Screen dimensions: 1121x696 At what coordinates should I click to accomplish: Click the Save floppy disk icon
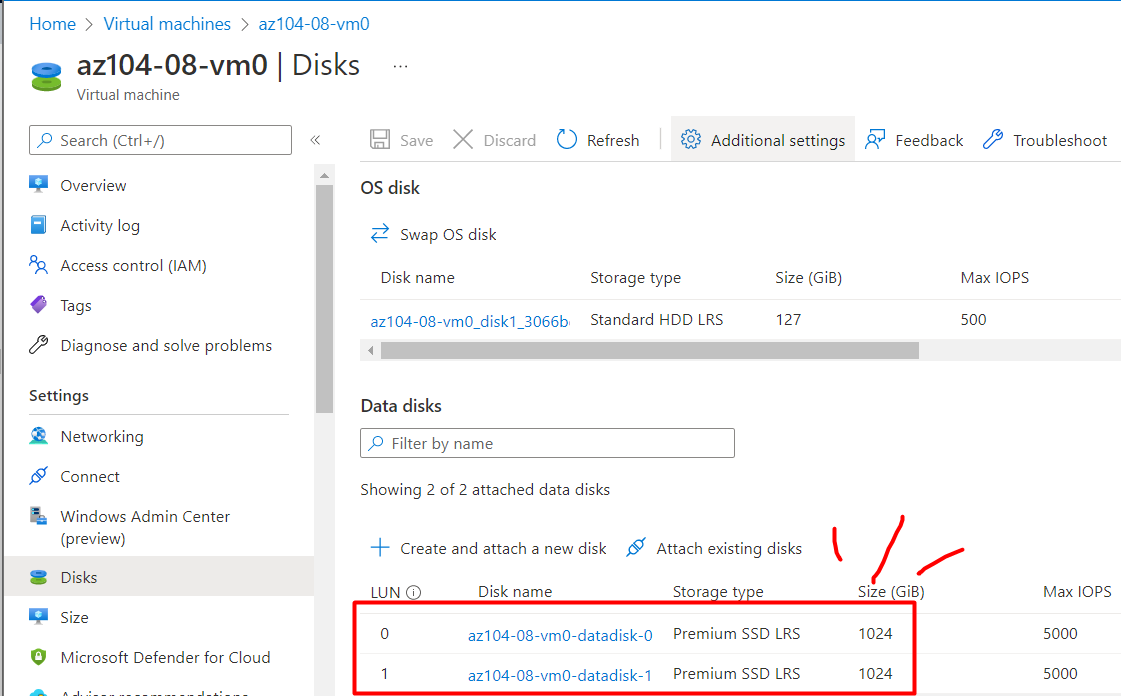coord(380,139)
